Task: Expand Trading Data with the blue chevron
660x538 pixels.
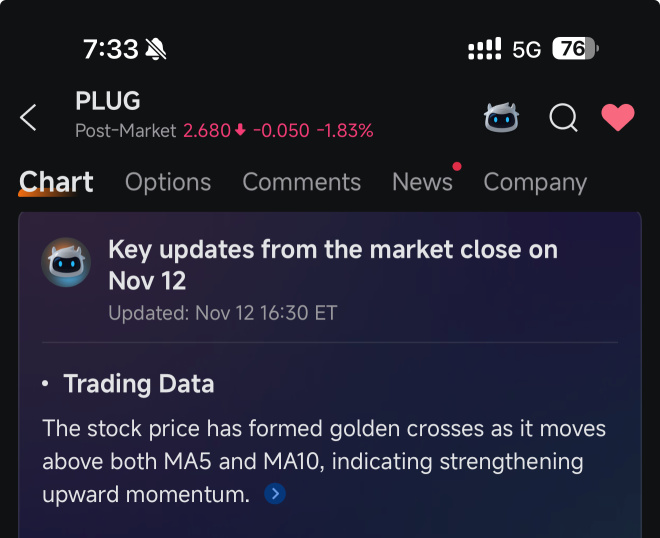Action: [275, 494]
